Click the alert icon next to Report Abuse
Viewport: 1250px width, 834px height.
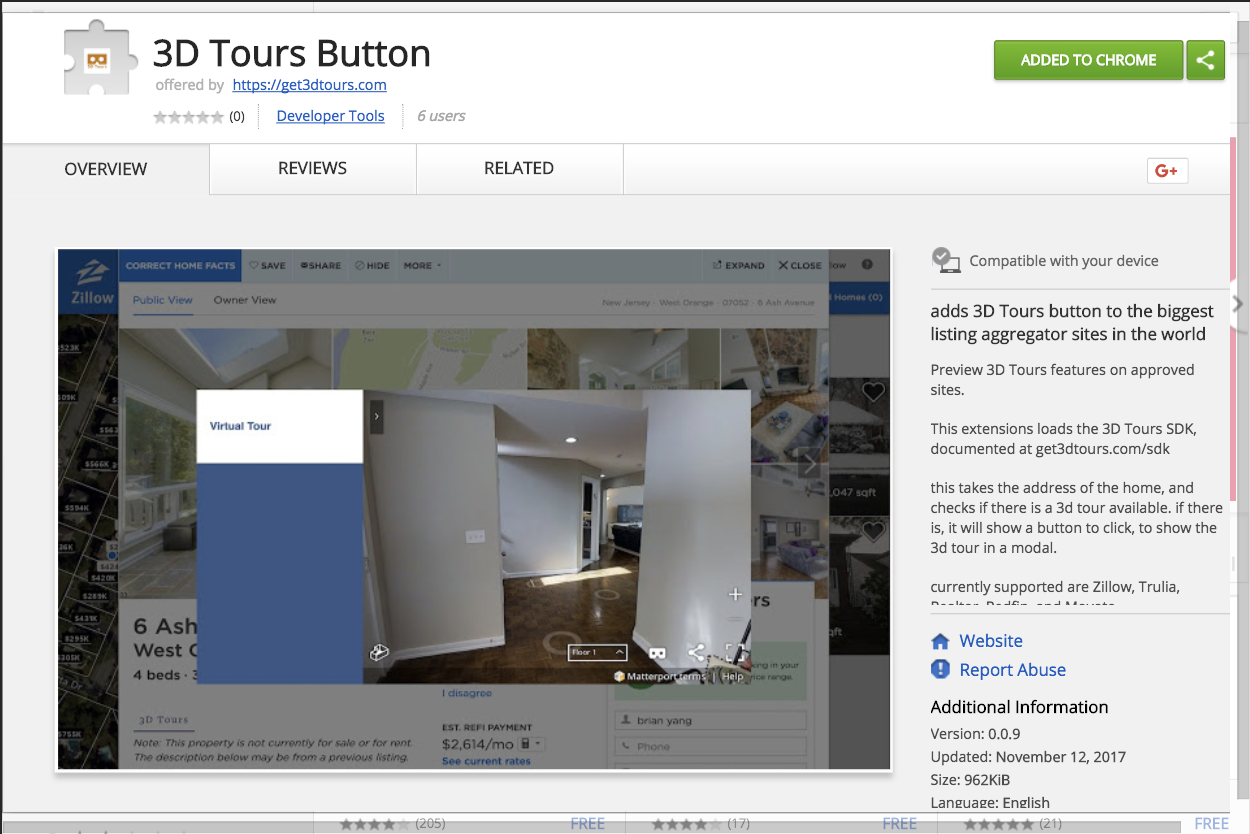point(940,670)
